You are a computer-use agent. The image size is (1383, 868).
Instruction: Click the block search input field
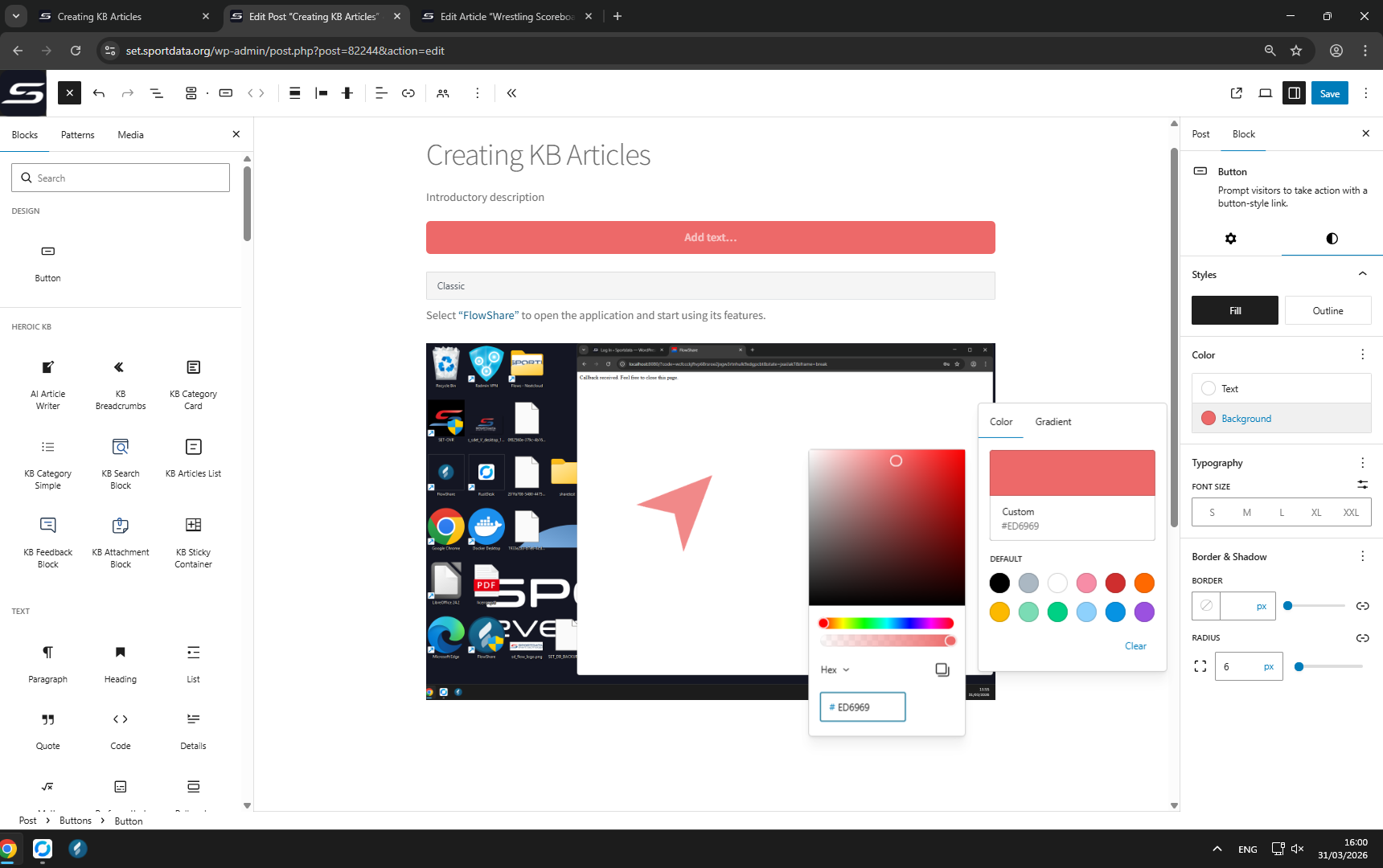tap(121, 178)
